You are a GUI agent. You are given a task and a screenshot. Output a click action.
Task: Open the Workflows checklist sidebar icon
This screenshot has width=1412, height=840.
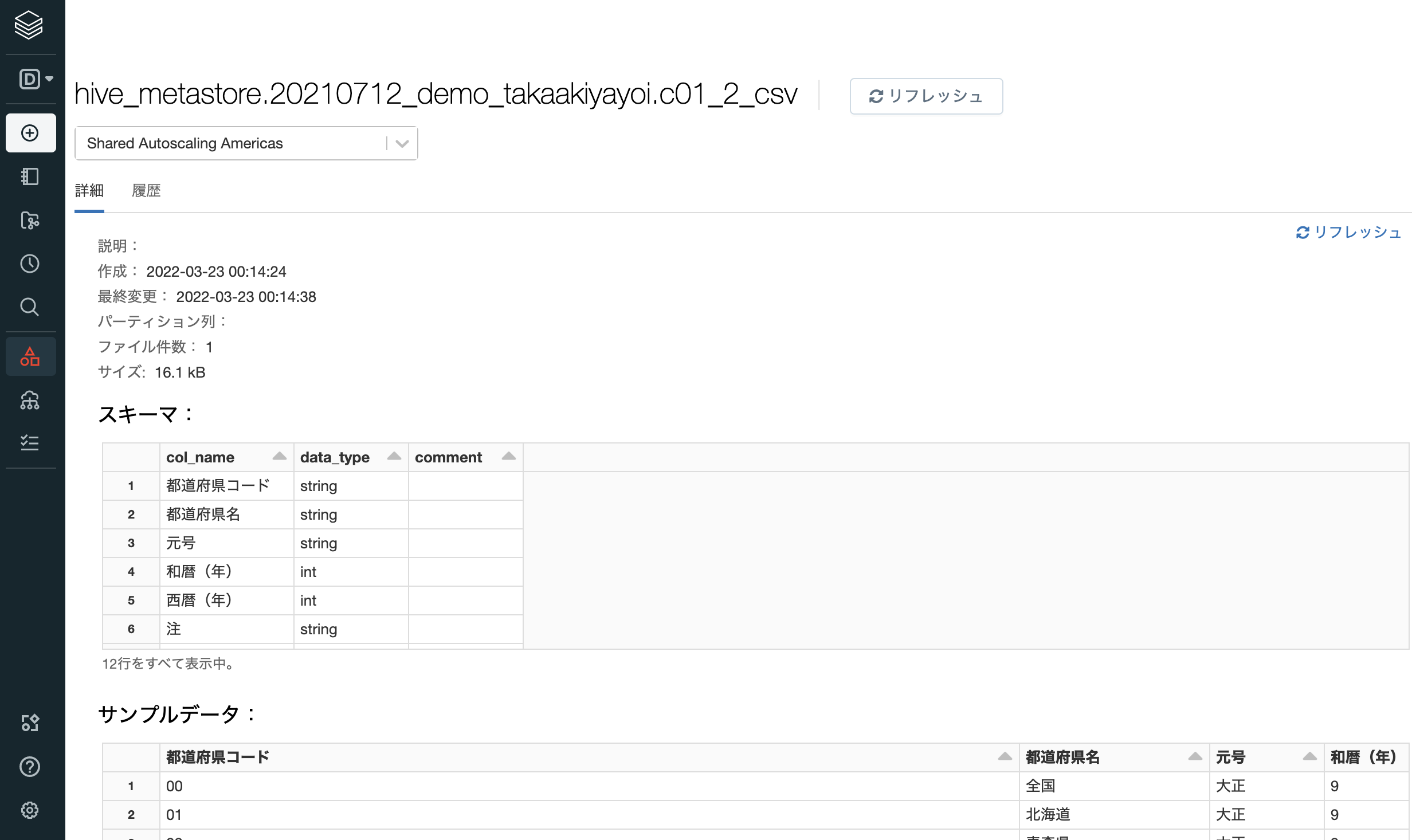(x=30, y=442)
